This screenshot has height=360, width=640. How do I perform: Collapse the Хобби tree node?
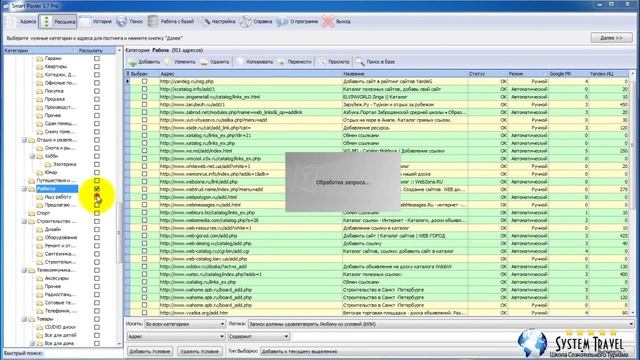(32, 156)
